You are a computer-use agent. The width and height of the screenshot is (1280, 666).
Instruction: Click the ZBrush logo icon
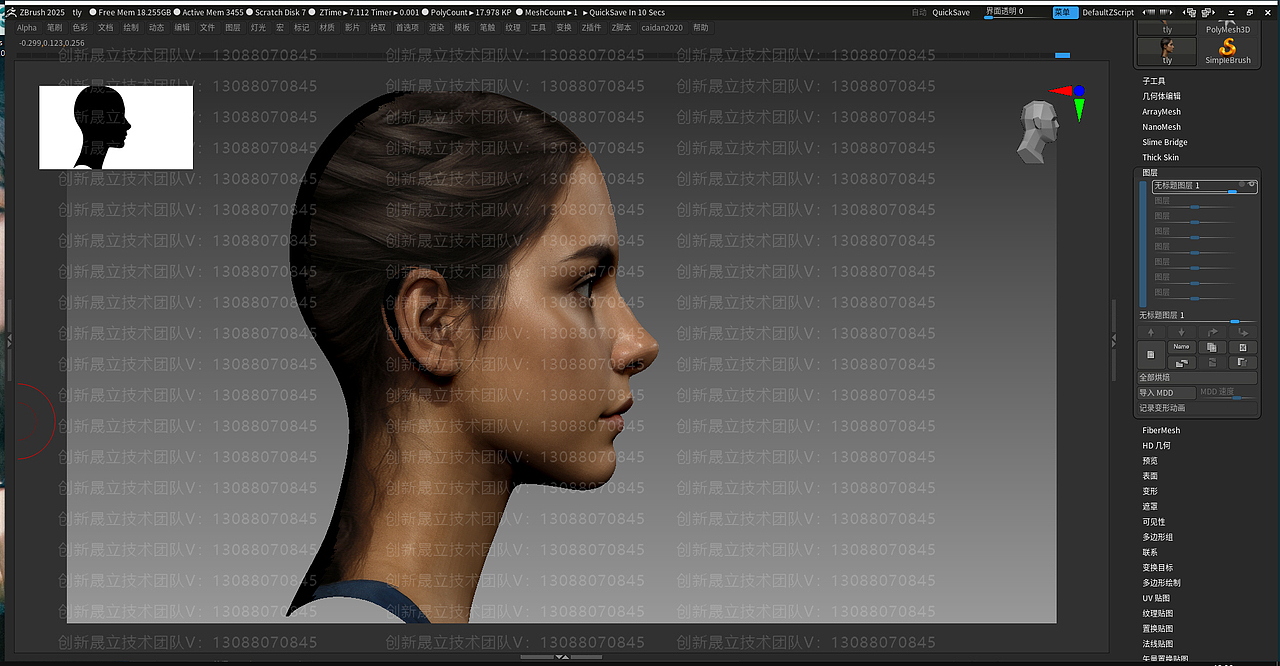[x=11, y=12]
